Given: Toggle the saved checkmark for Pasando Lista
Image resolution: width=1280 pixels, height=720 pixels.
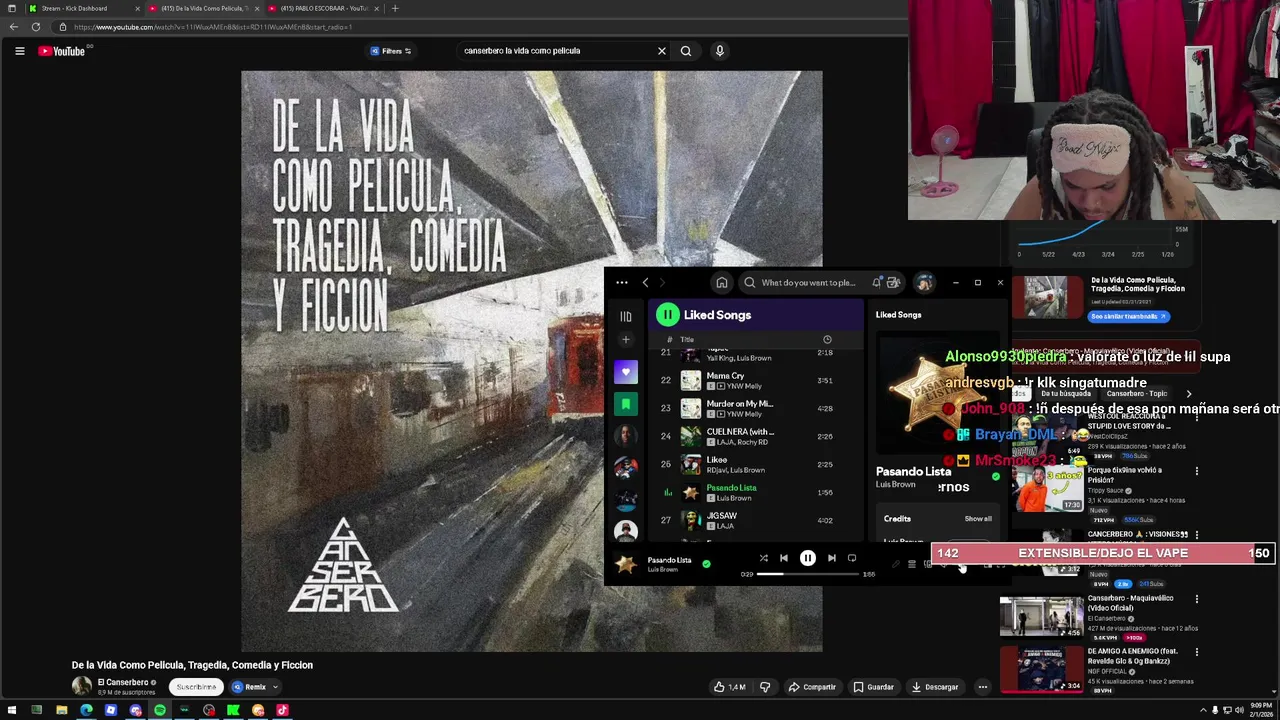Looking at the screenshot, I should (x=706, y=564).
